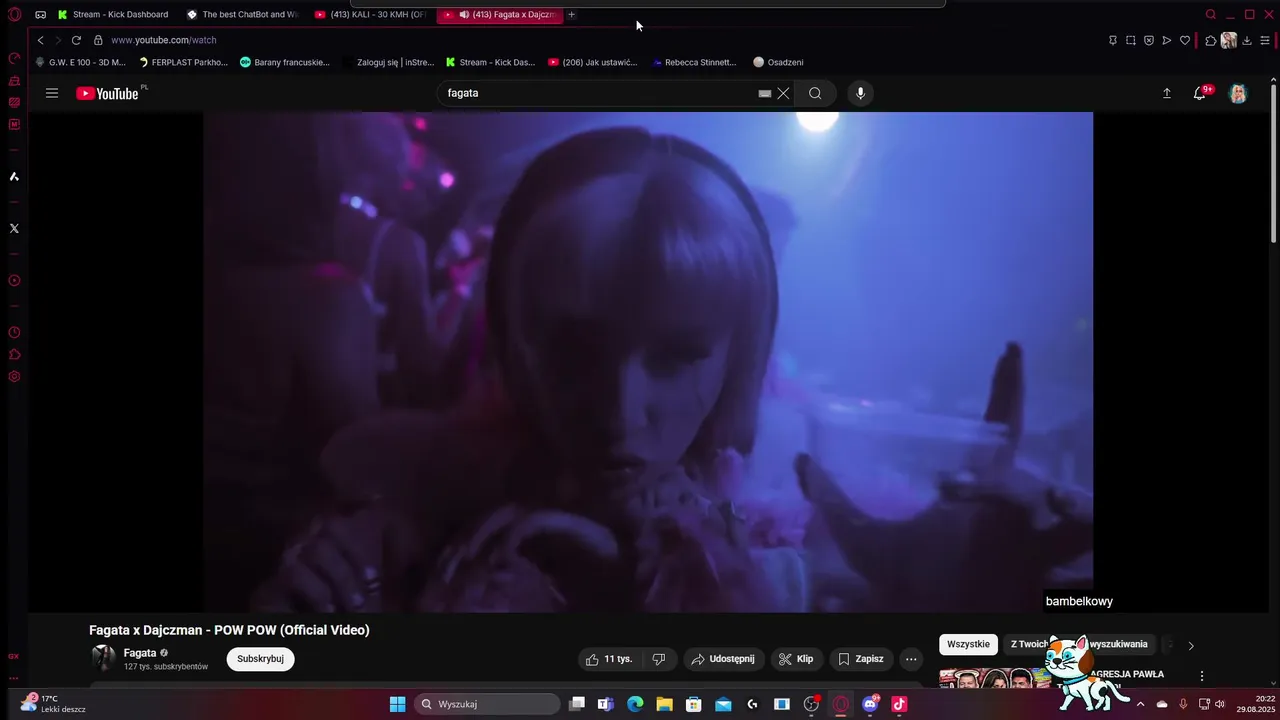
Task: Switch to the Stream - Kick Dashboard tab
Action: pyautogui.click(x=113, y=15)
